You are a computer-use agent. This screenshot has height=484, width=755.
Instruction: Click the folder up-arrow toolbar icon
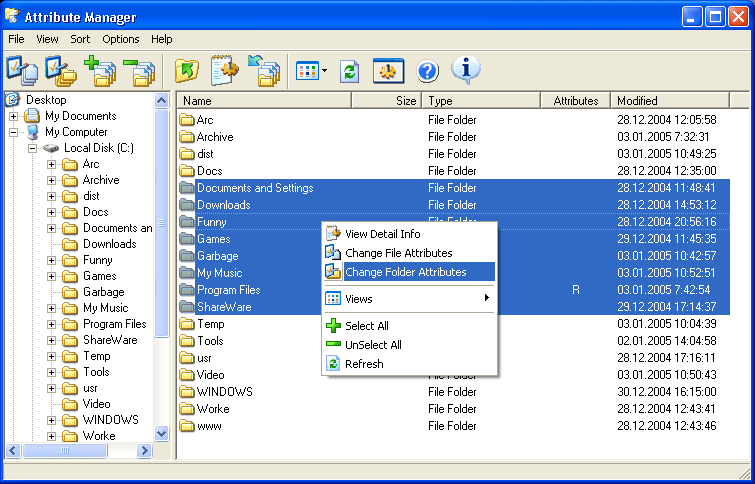tap(187, 71)
